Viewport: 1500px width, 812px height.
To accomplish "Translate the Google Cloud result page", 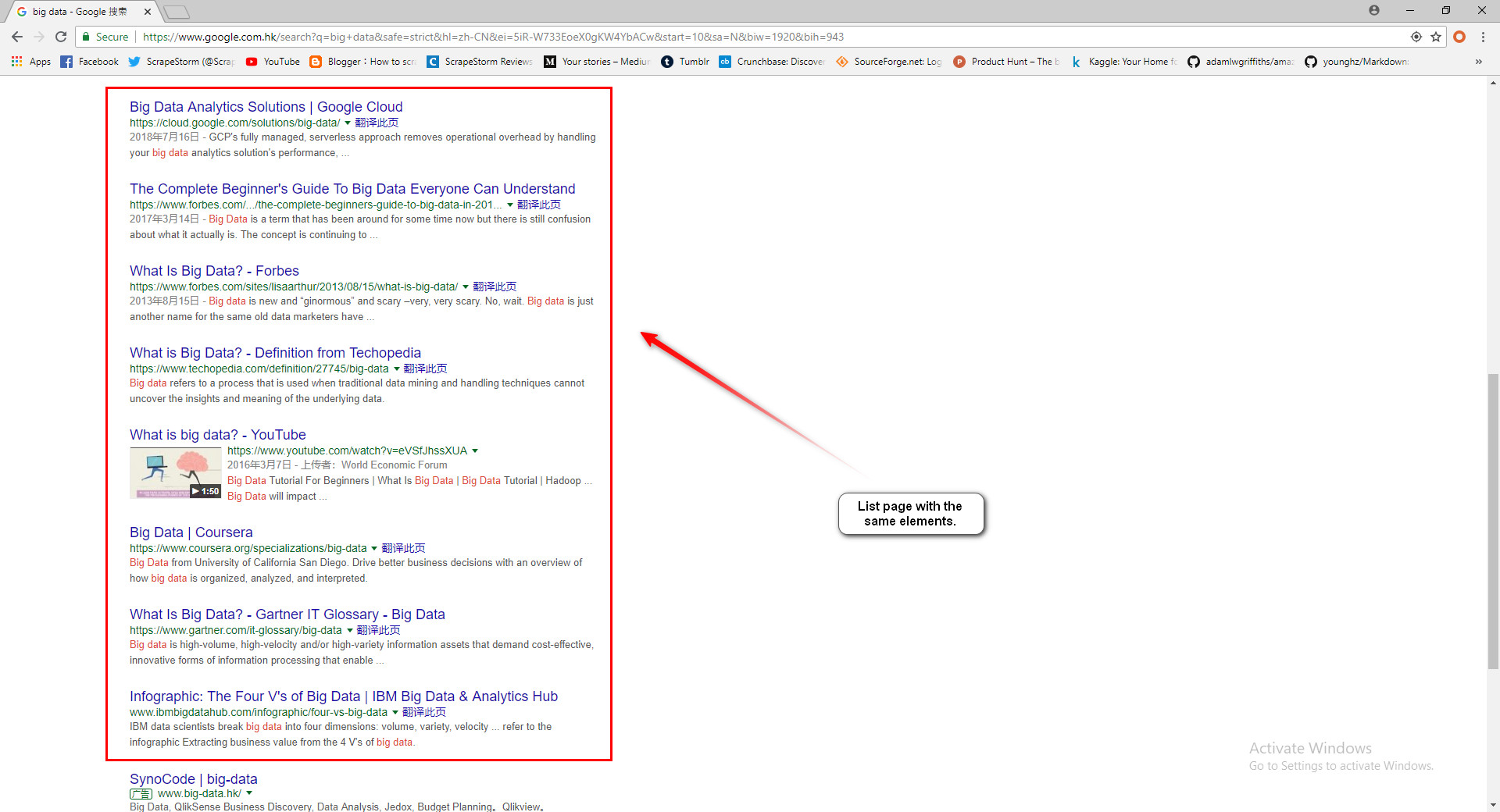I will (377, 123).
